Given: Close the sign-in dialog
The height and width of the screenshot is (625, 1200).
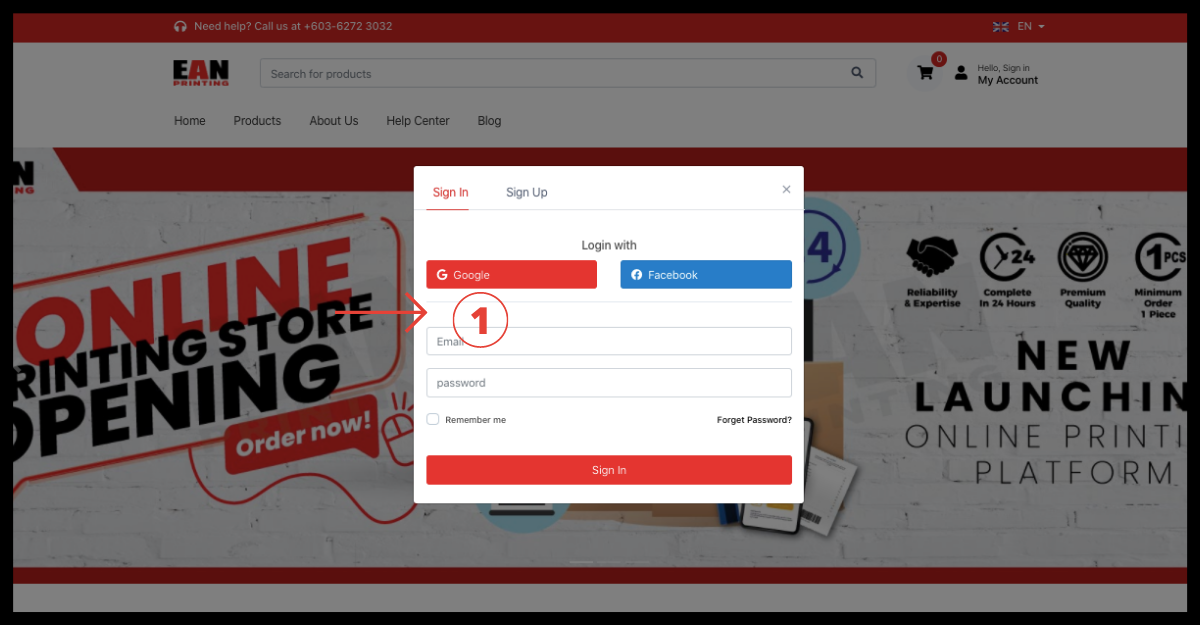Looking at the screenshot, I should (786, 189).
